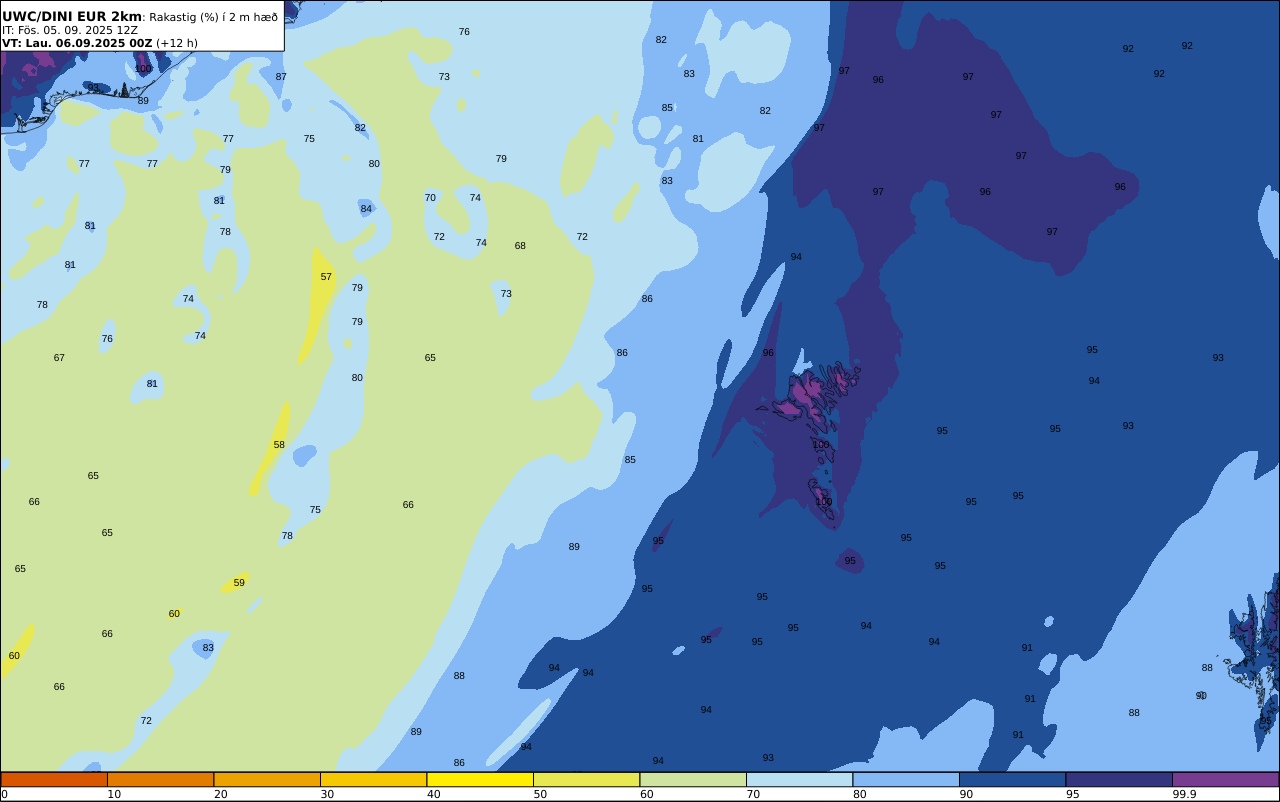Click the 95–99.9 navy legend swatch
This screenshot has width=1280, height=802.
pyautogui.click(x=1119, y=779)
